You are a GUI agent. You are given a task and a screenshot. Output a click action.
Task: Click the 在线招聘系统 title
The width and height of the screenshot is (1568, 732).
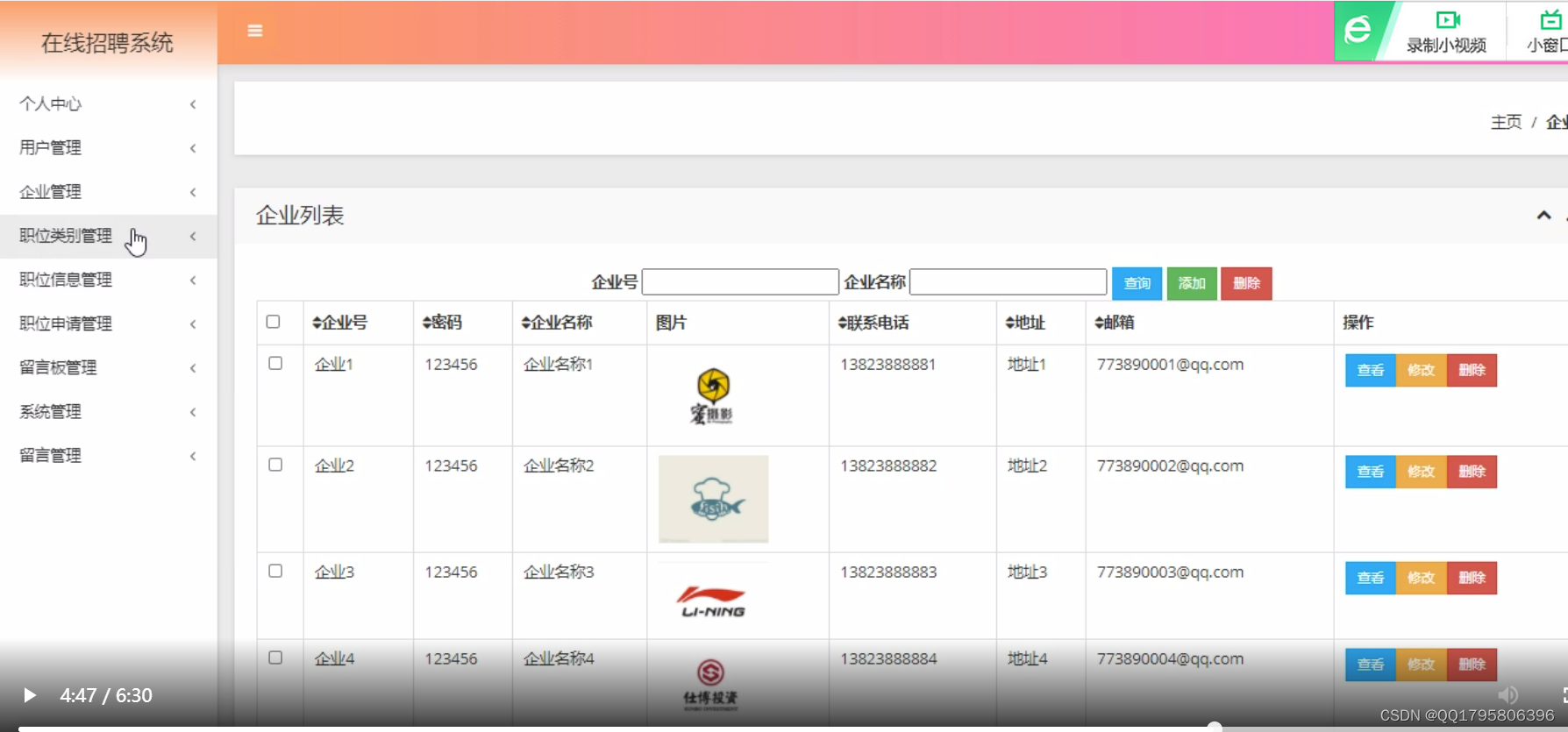[107, 42]
